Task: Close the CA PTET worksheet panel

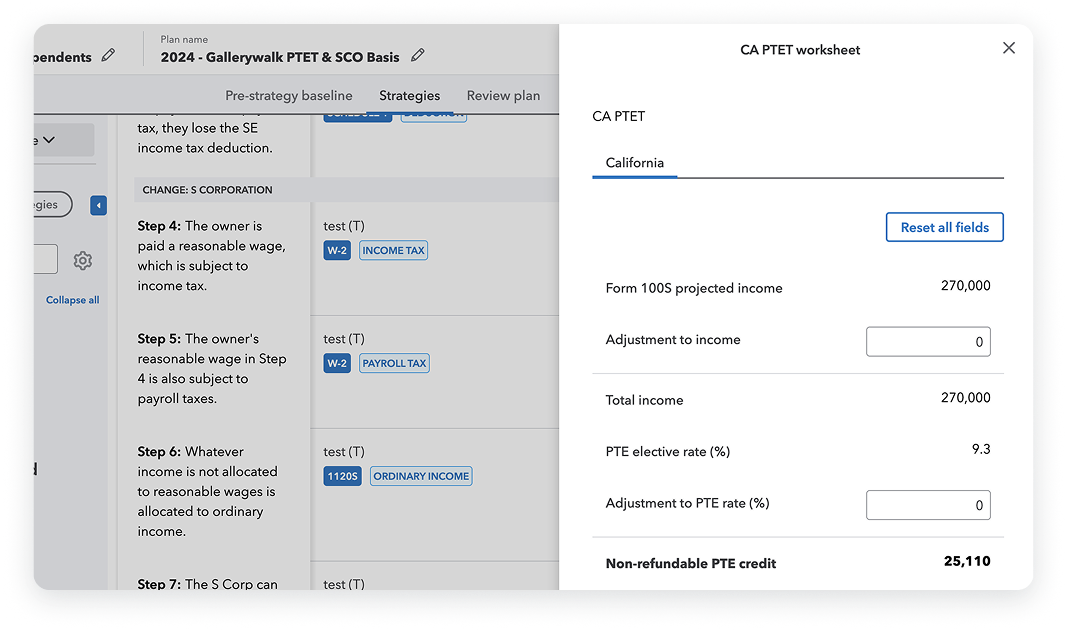Action: (x=1009, y=48)
